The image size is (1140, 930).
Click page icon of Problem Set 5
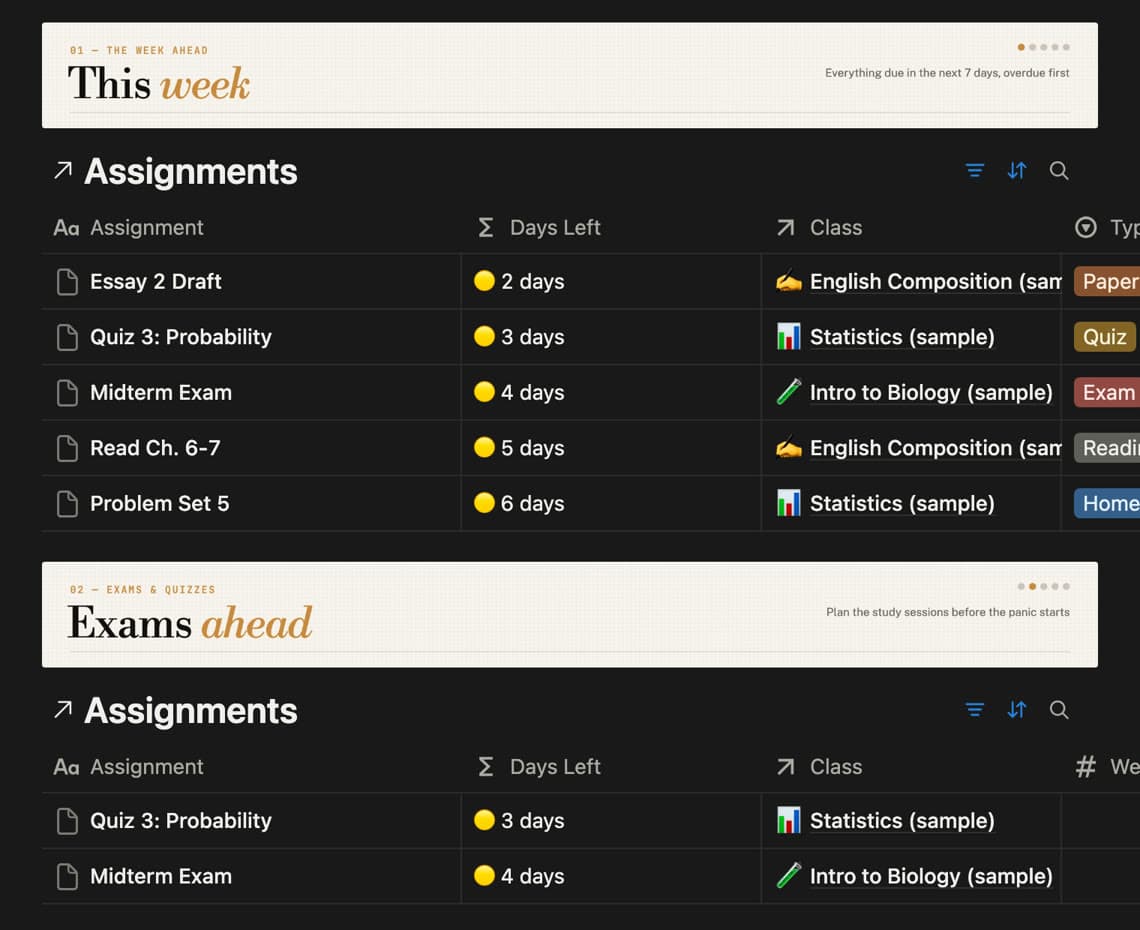[67, 503]
